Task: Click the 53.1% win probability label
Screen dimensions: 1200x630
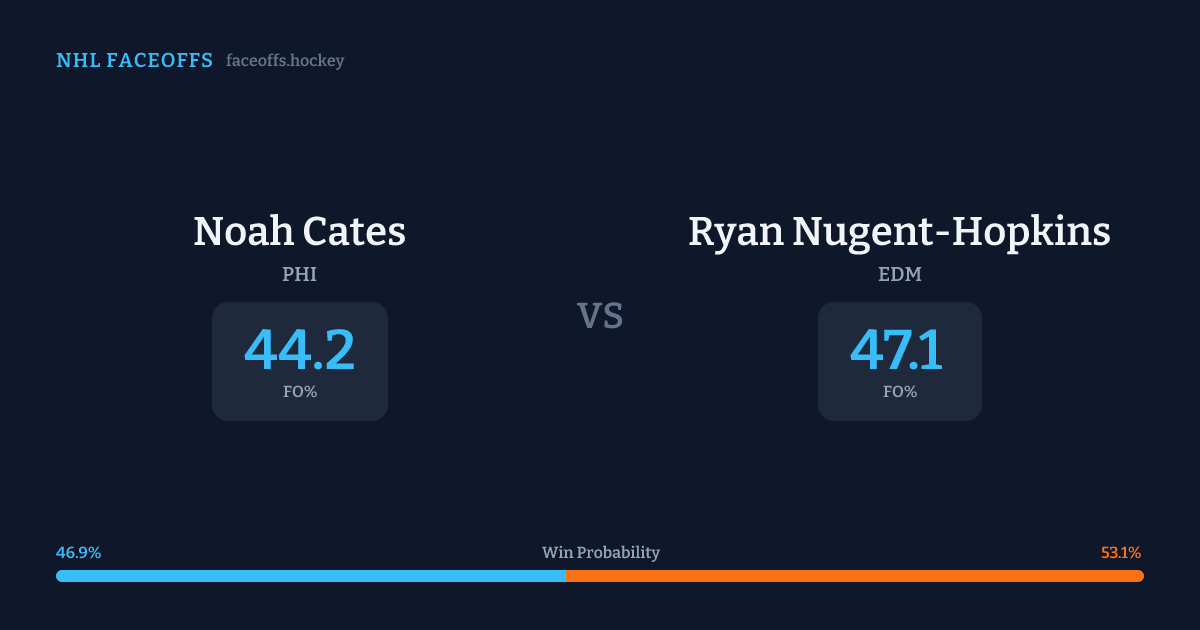Action: (1121, 553)
